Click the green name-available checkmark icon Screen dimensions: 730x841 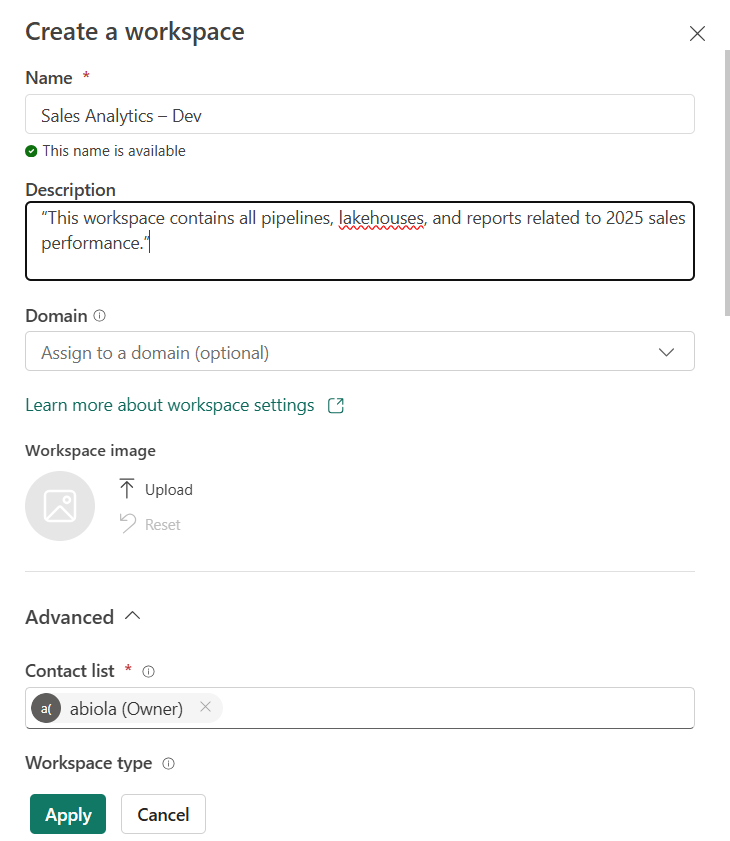coord(32,151)
